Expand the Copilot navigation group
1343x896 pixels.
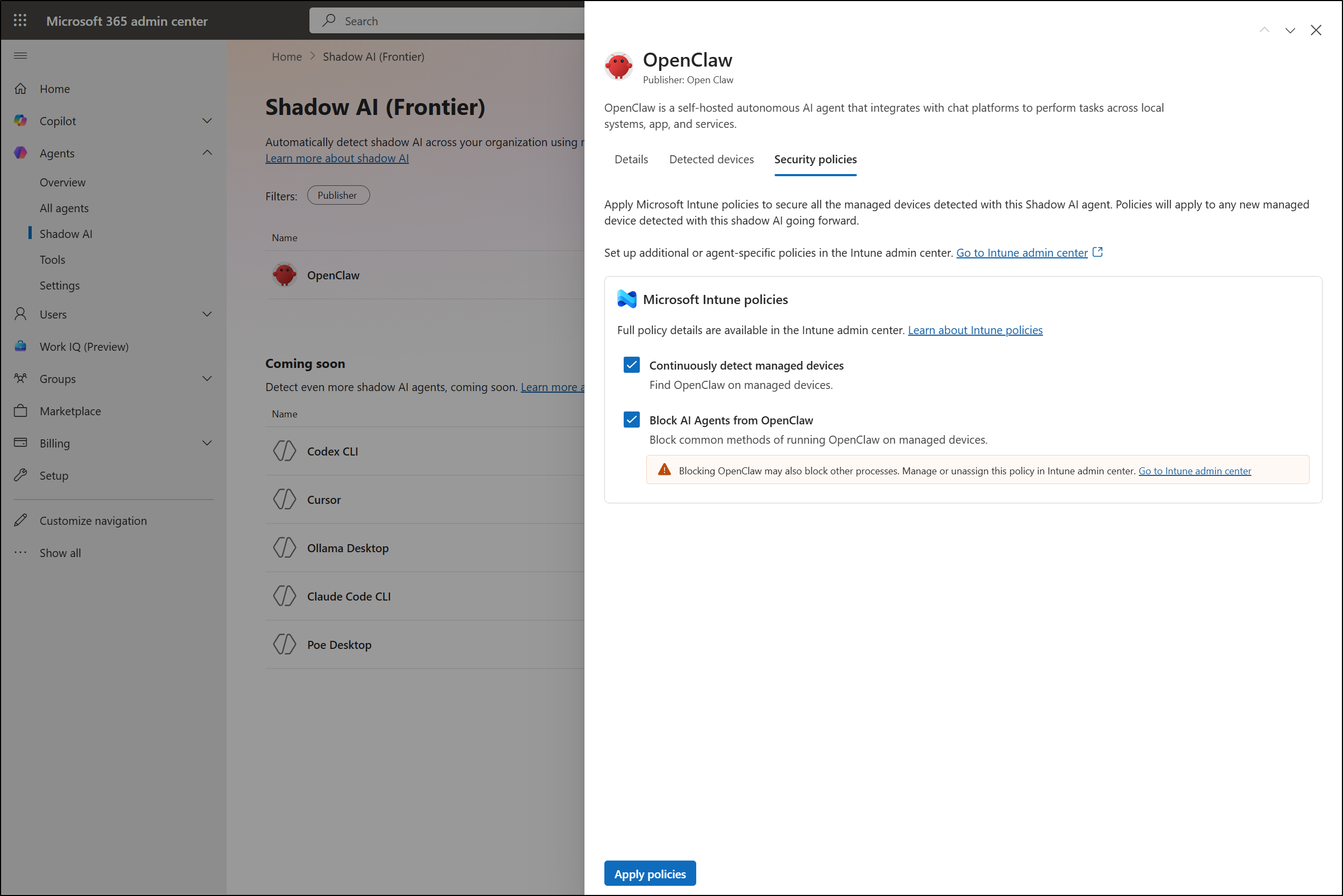point(207,120)
